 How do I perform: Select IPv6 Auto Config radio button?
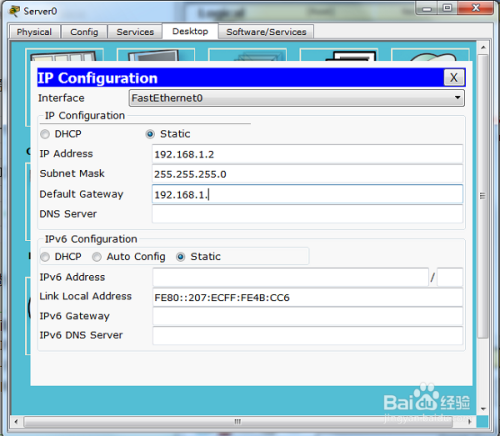(97, 257)
